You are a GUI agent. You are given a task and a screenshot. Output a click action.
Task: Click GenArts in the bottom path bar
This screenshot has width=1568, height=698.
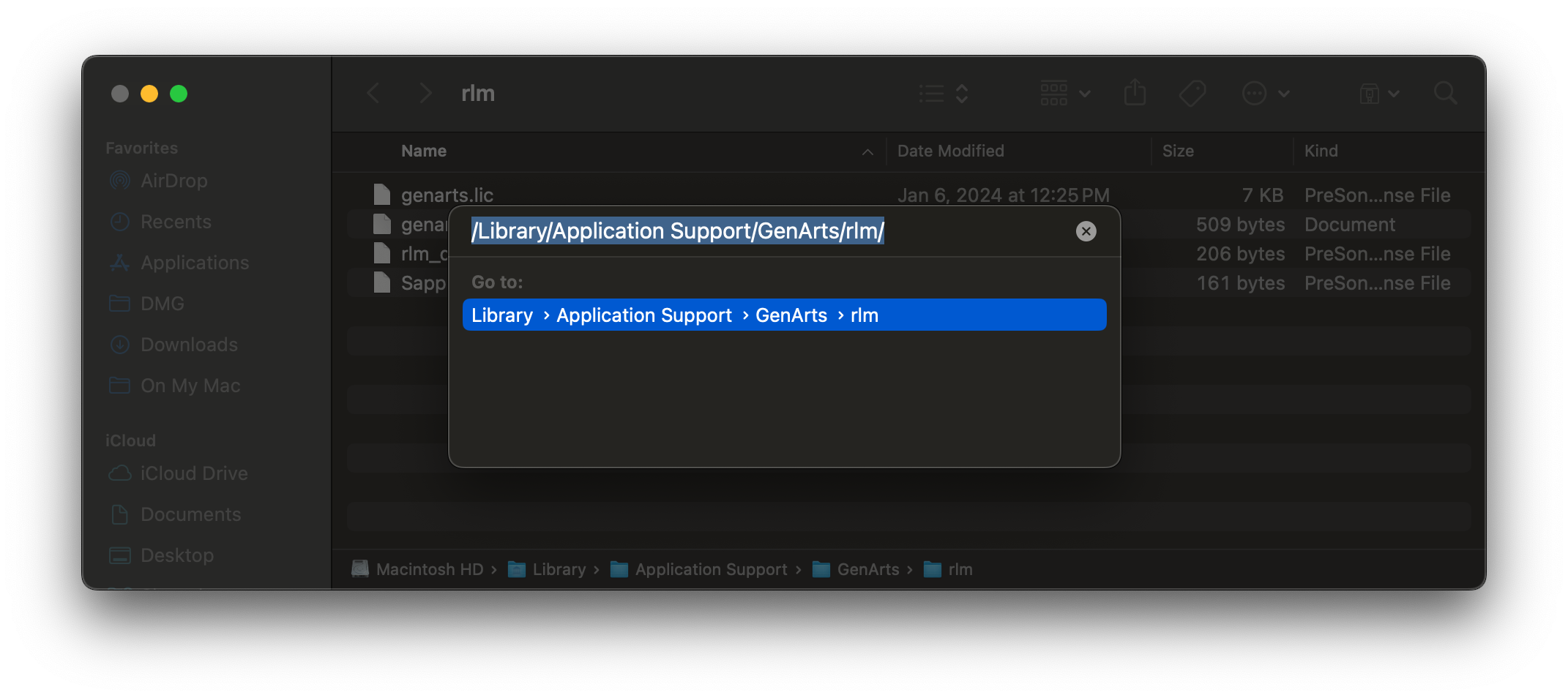tap(867, 569)
